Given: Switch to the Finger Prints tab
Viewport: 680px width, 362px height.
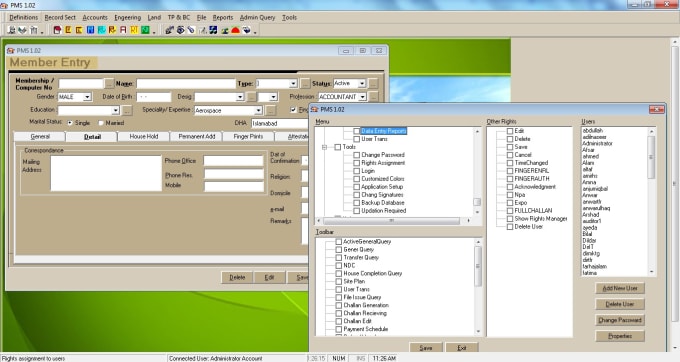Looking at the screenshot, I should tap(248, 137).
